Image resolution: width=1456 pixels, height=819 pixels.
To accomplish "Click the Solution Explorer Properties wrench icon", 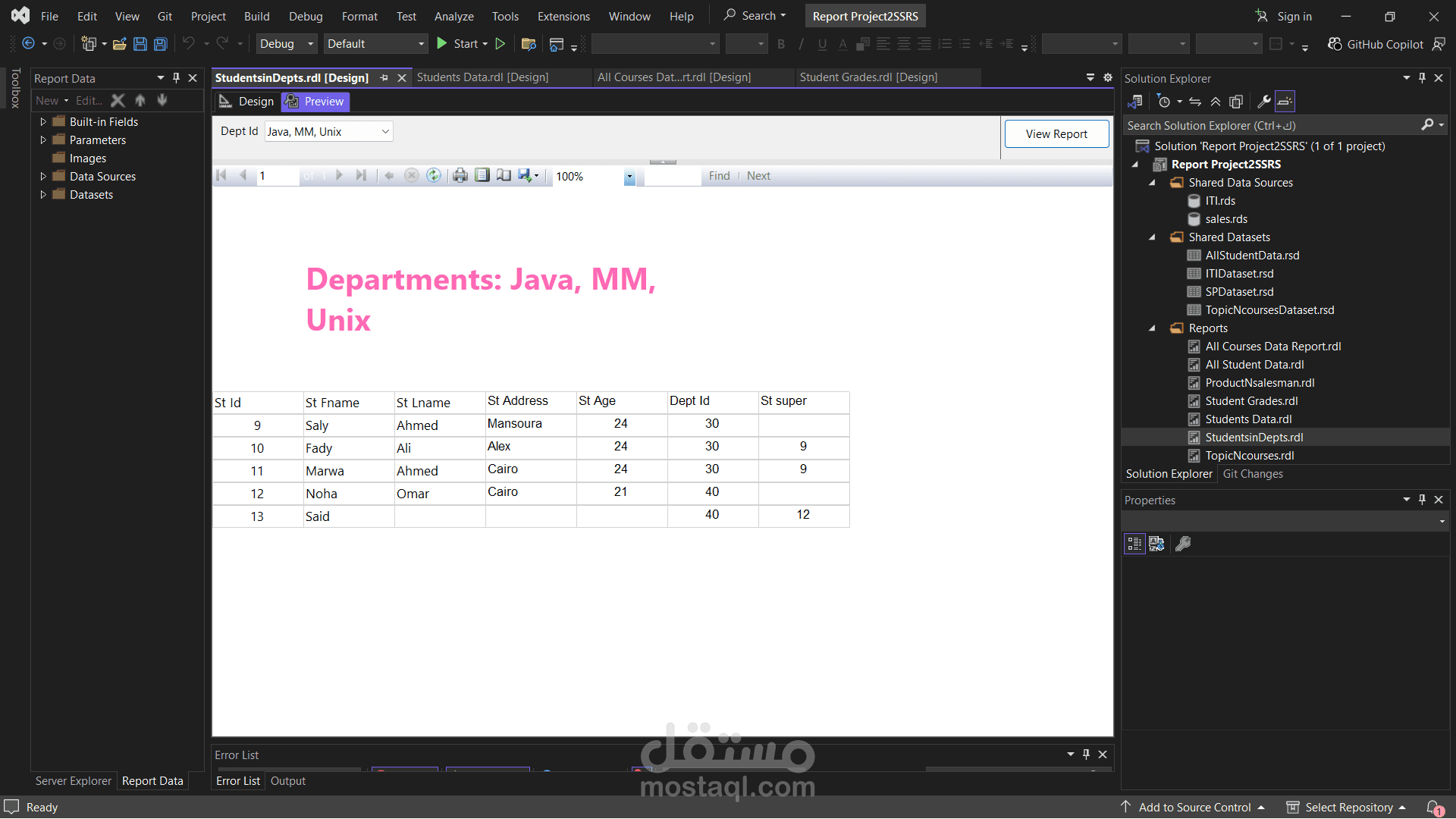I will tap(1263, 102).
